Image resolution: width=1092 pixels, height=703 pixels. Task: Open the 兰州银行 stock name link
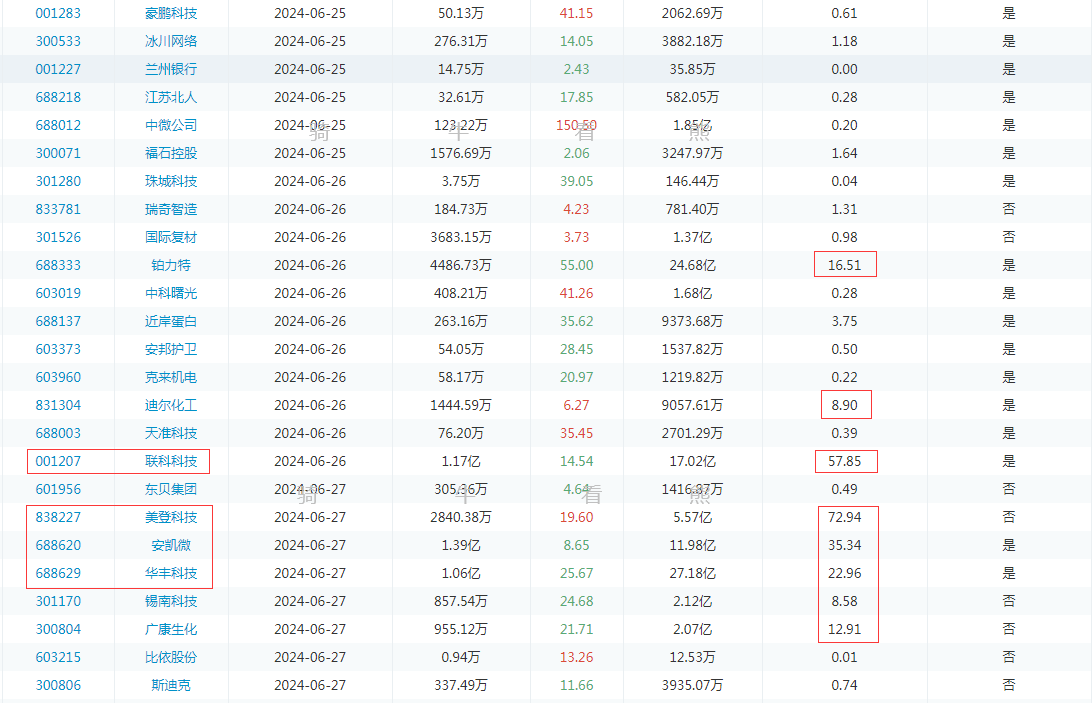[x=171, y=69]
